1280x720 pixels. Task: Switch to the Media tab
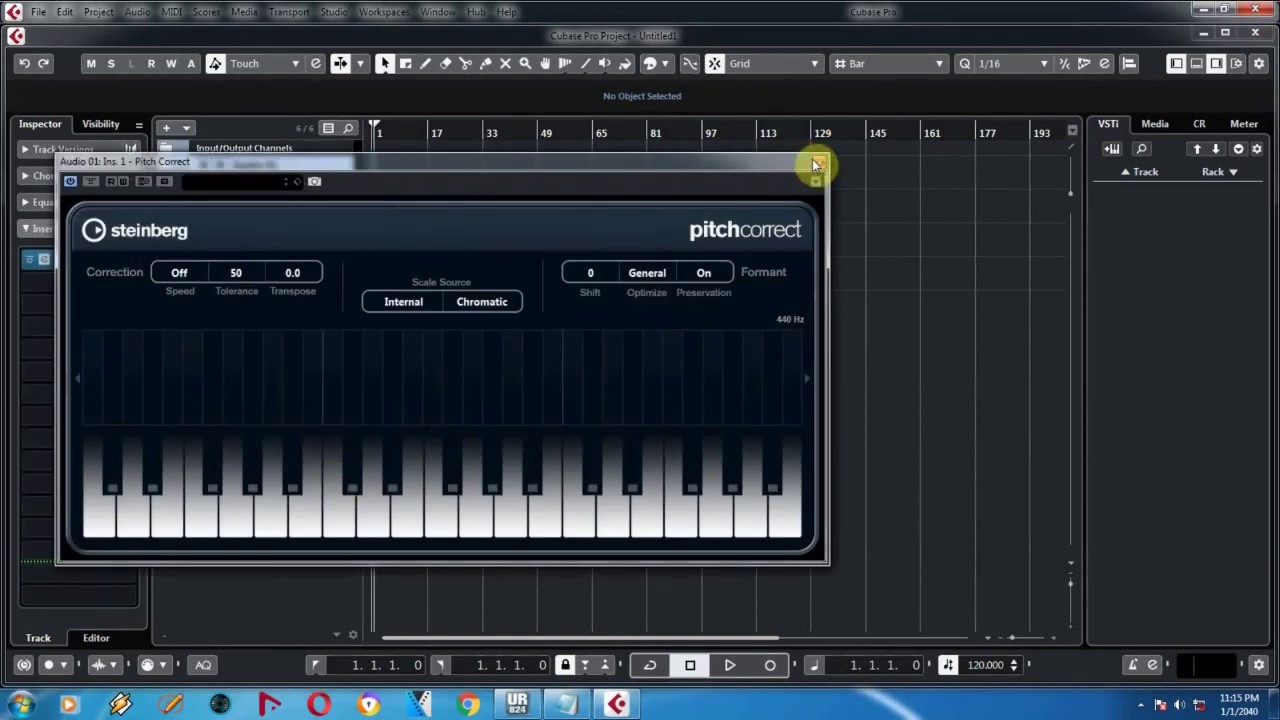pos(1155,124)
